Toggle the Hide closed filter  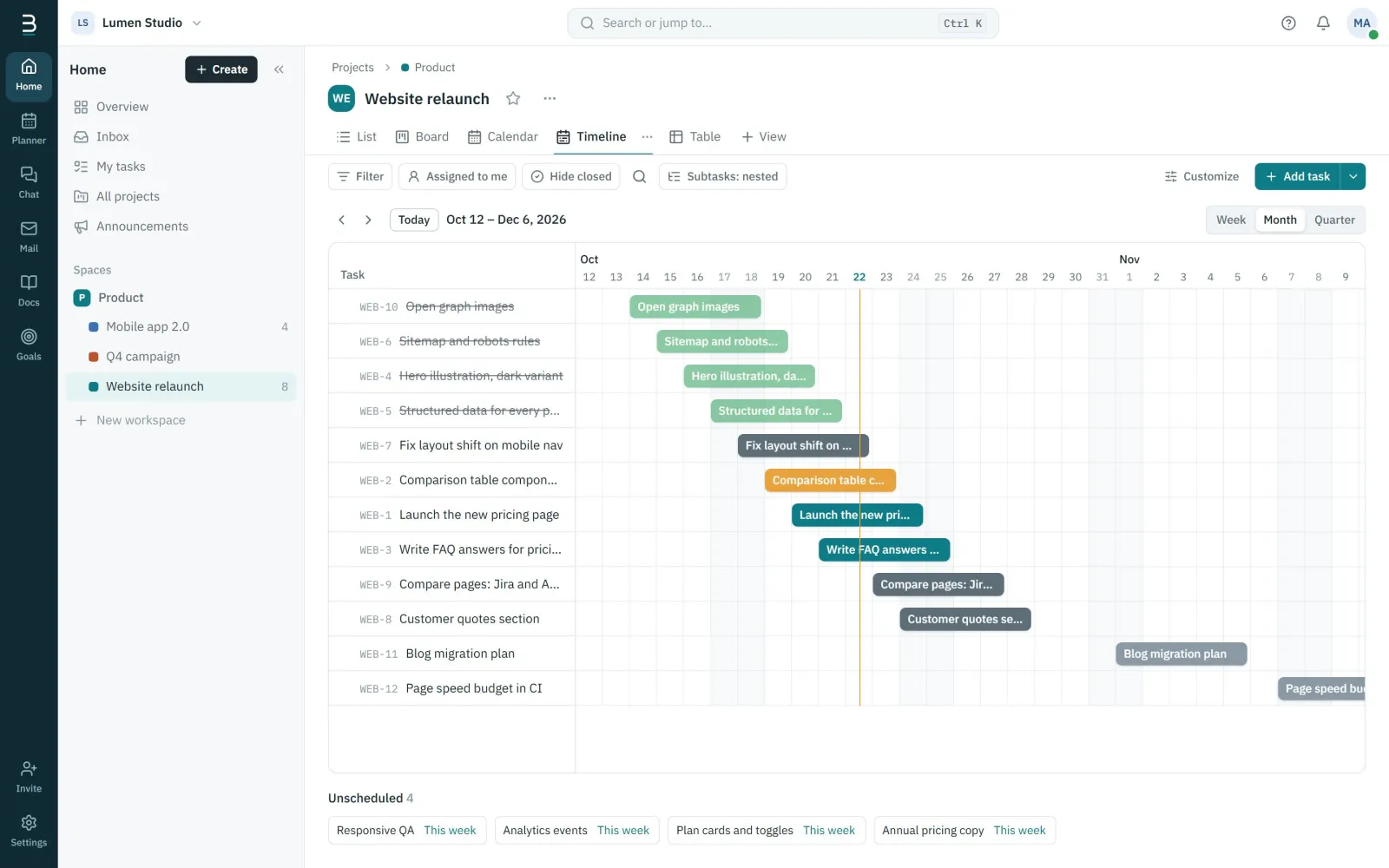(x=571, y=176)
